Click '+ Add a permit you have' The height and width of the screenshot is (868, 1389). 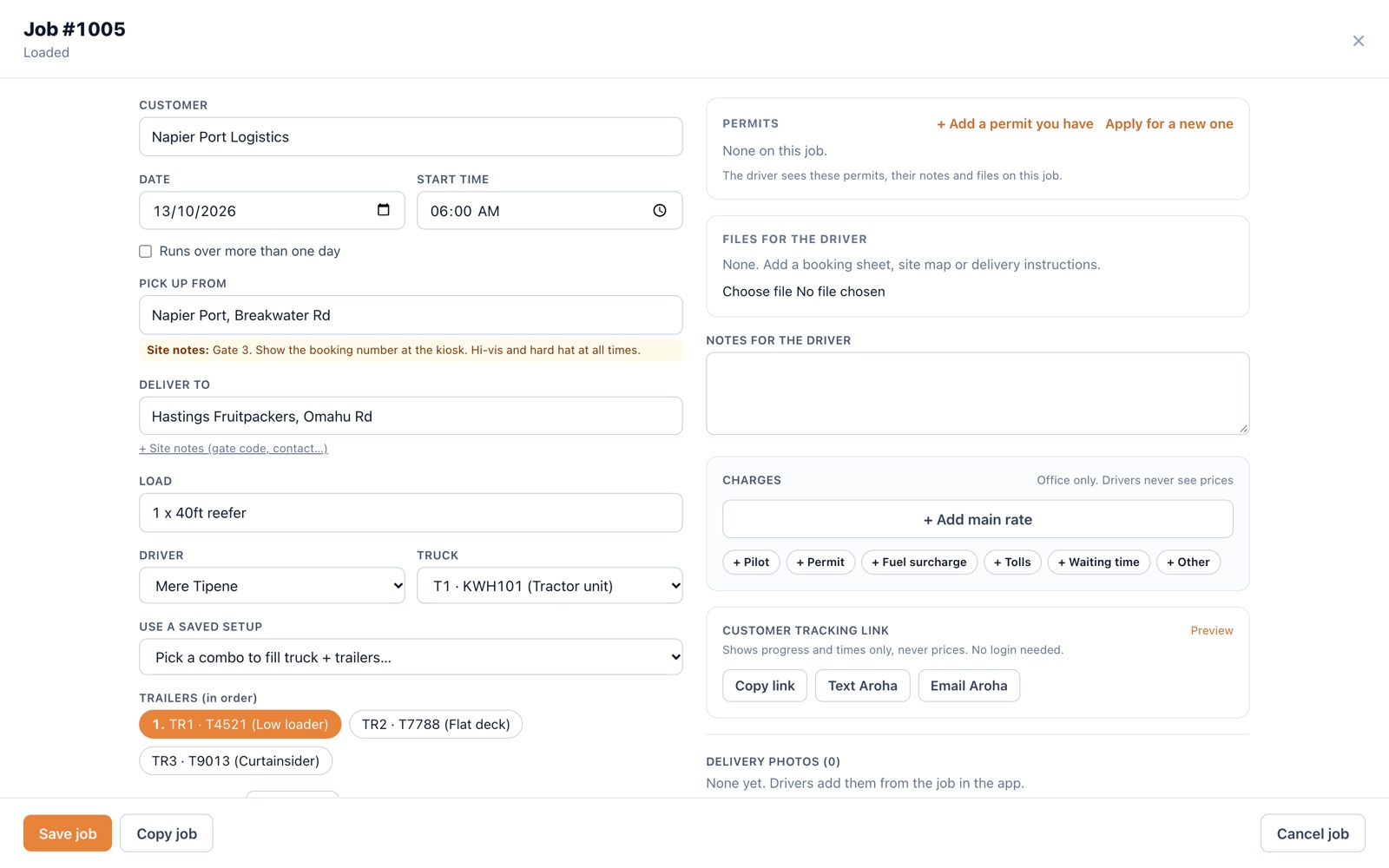(x=1015, y=123)
